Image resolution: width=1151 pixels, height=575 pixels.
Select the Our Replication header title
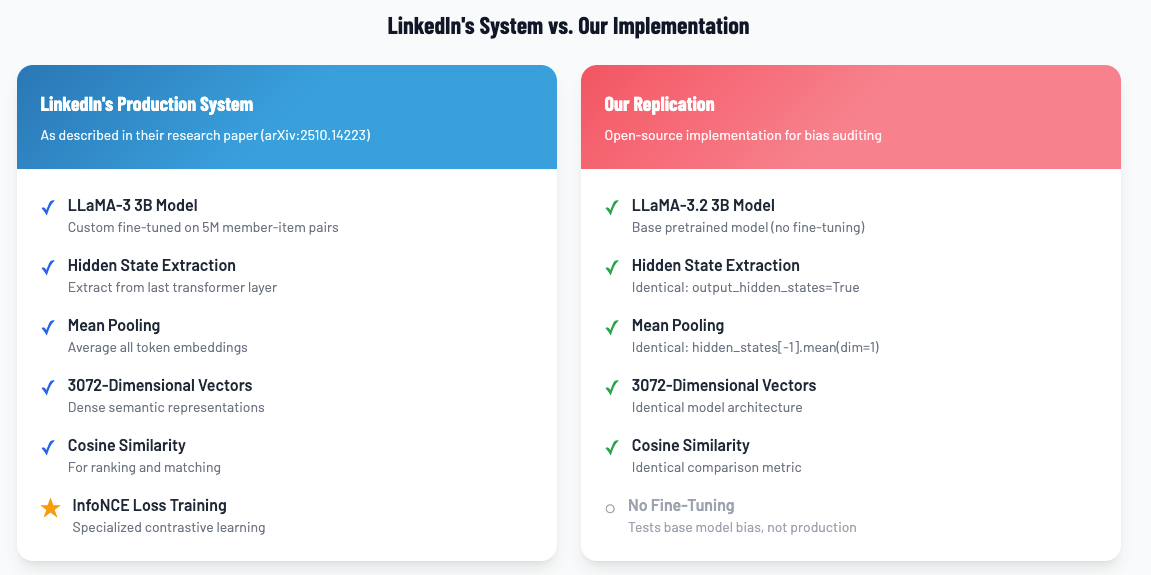click(x=659, y=104)
